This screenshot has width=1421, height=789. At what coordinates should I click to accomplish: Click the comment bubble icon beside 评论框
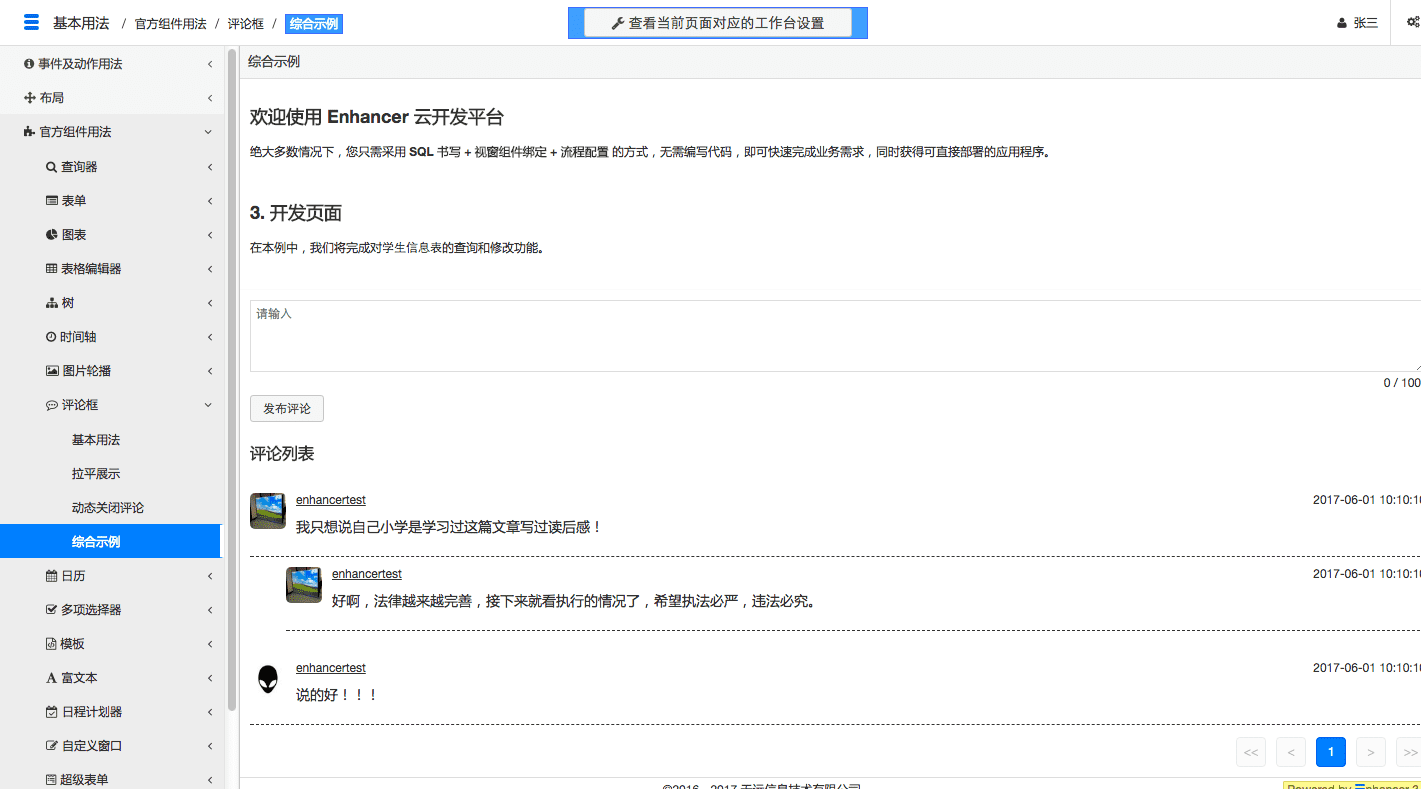click(x=52, y=405)
